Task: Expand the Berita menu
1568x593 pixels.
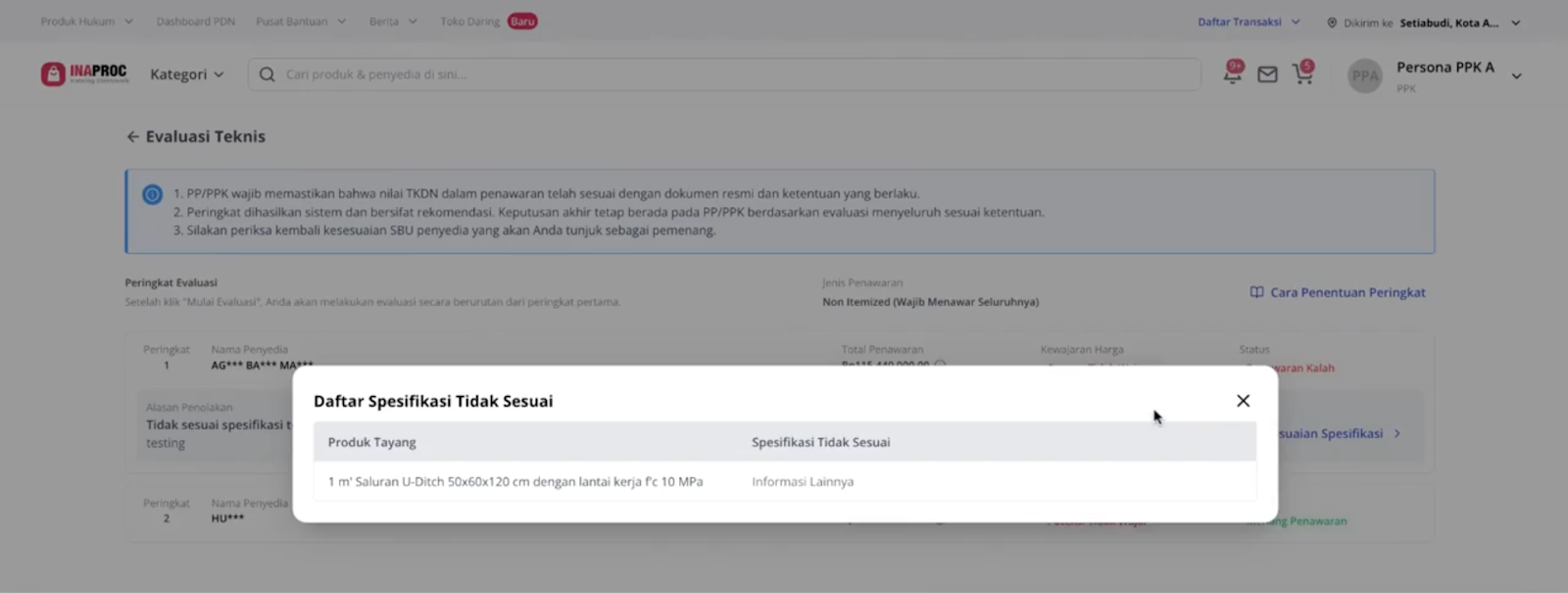Action: point(393,22)
